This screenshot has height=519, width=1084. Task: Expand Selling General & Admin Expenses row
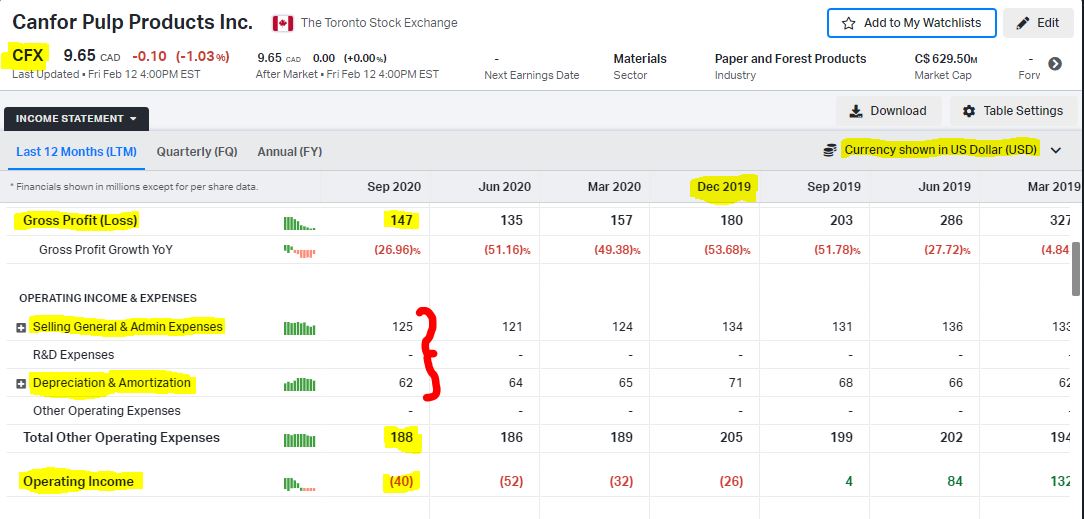(x=21, y=328)
